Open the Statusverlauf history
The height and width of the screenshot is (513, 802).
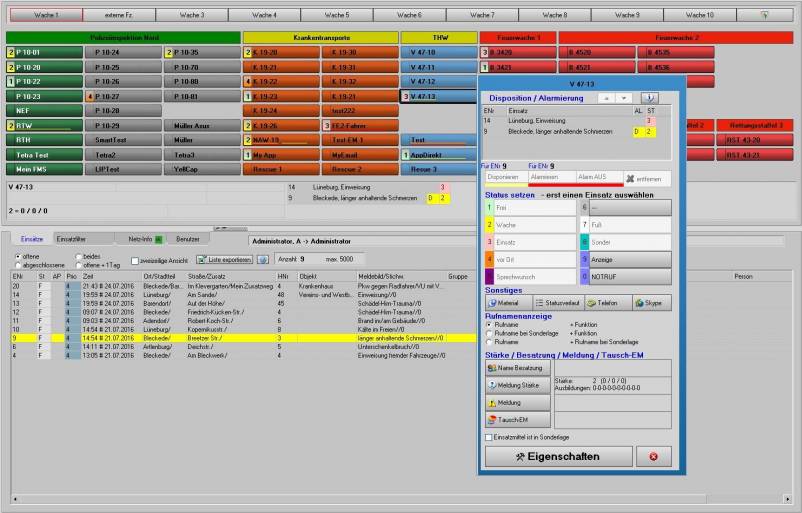(x=558, y=302)
